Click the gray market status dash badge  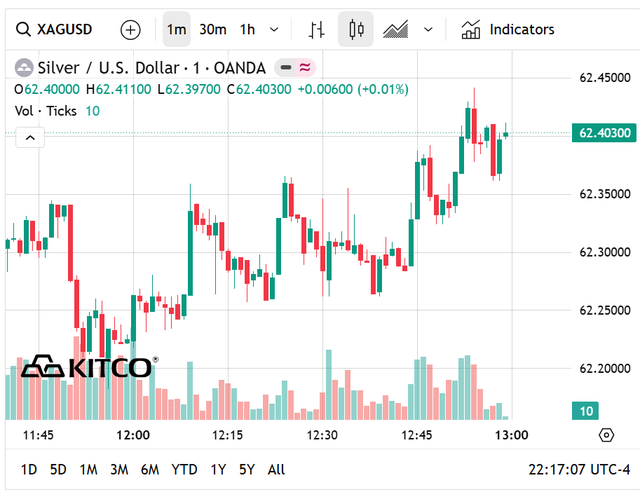pyautogui.click(x=286, y=67)
